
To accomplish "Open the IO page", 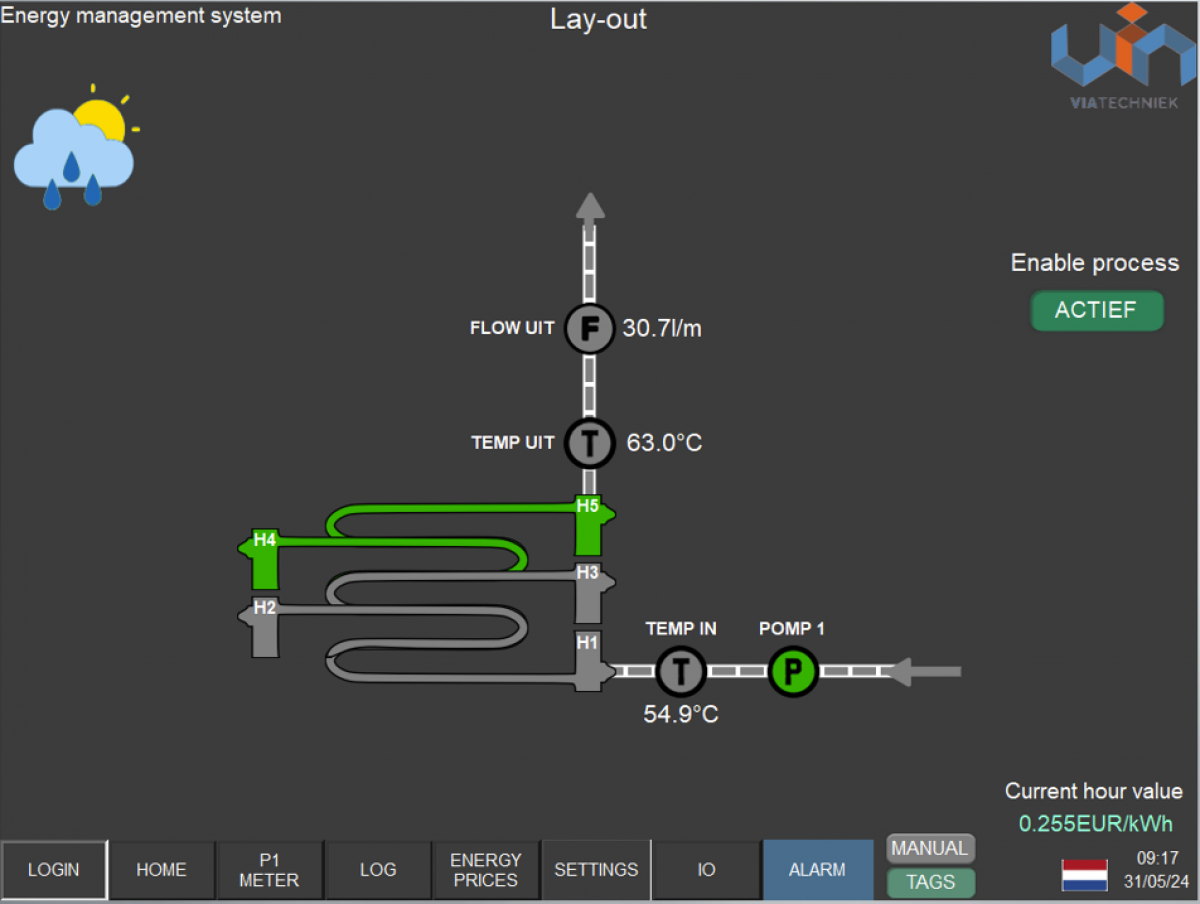I will click(x=706, y=870).
